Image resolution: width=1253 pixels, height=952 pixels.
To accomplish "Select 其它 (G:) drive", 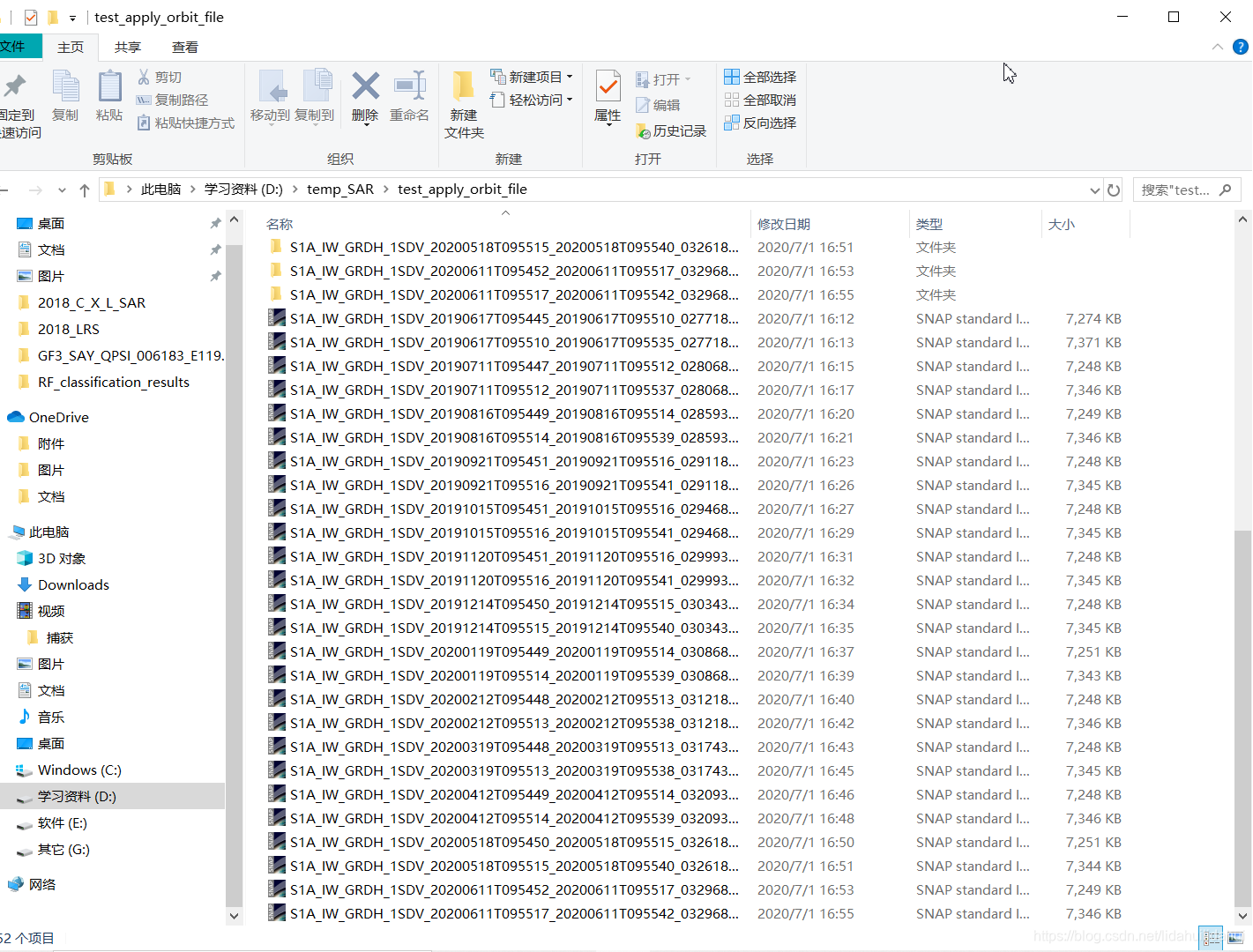I will (x=63, y=849).
